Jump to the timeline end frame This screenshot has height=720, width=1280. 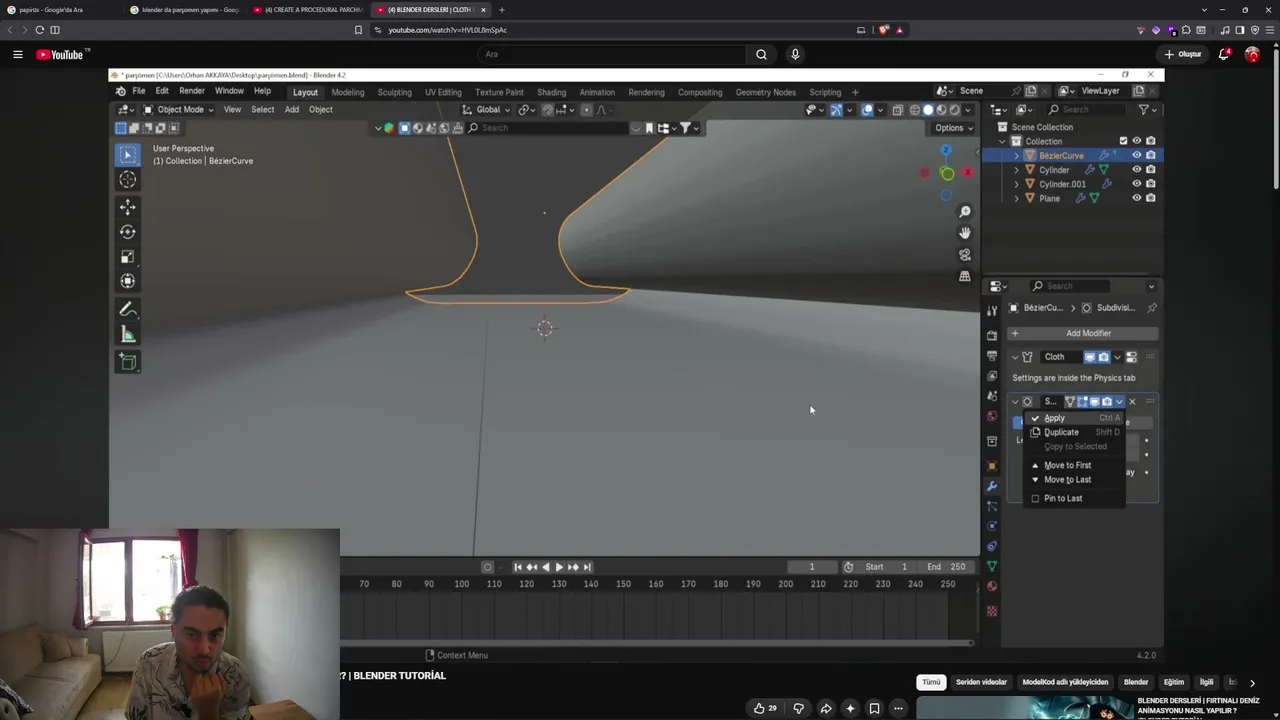[587, 567]
